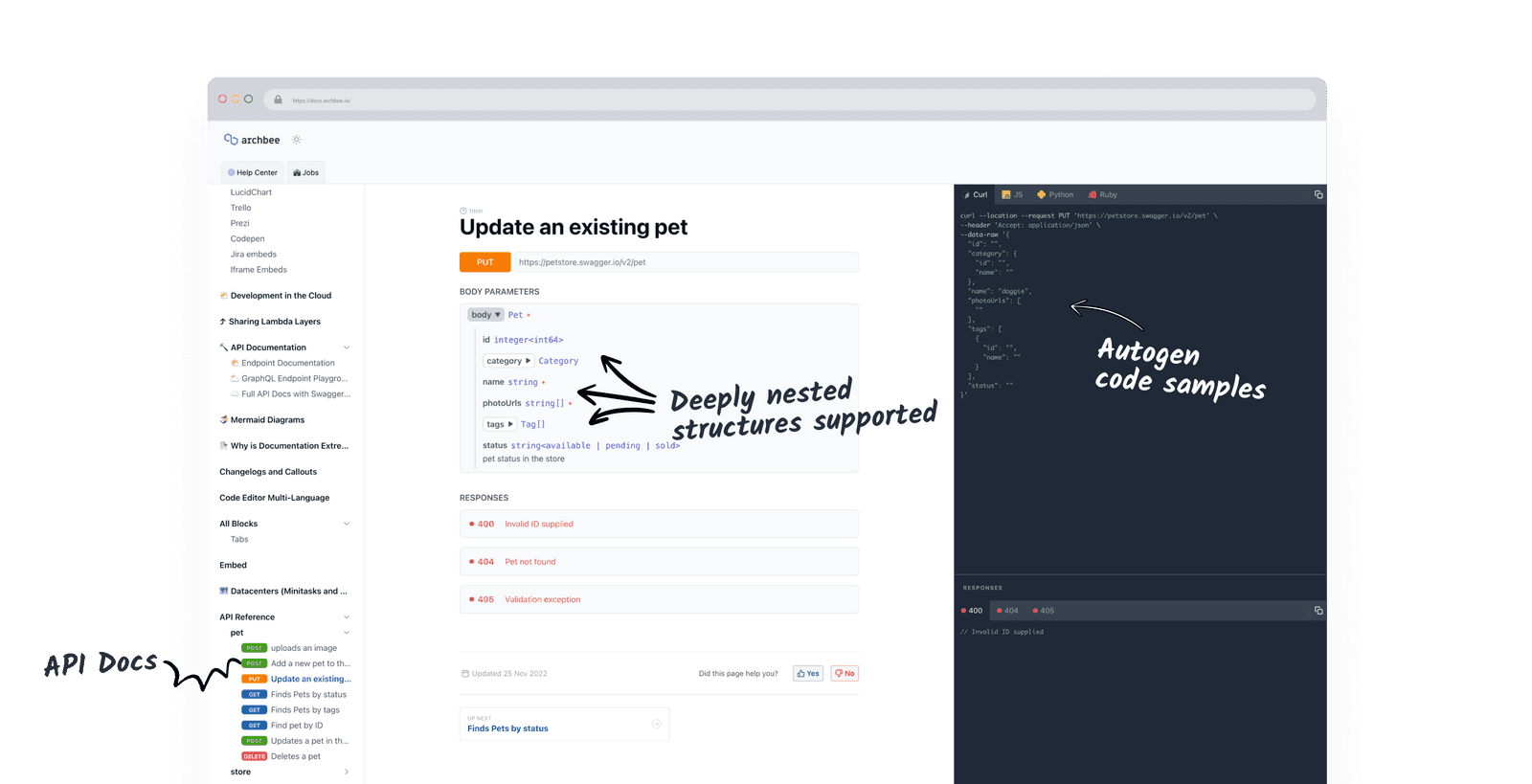Show the 404 response example
This screenshot has width=1532, height=784.
1007,611
